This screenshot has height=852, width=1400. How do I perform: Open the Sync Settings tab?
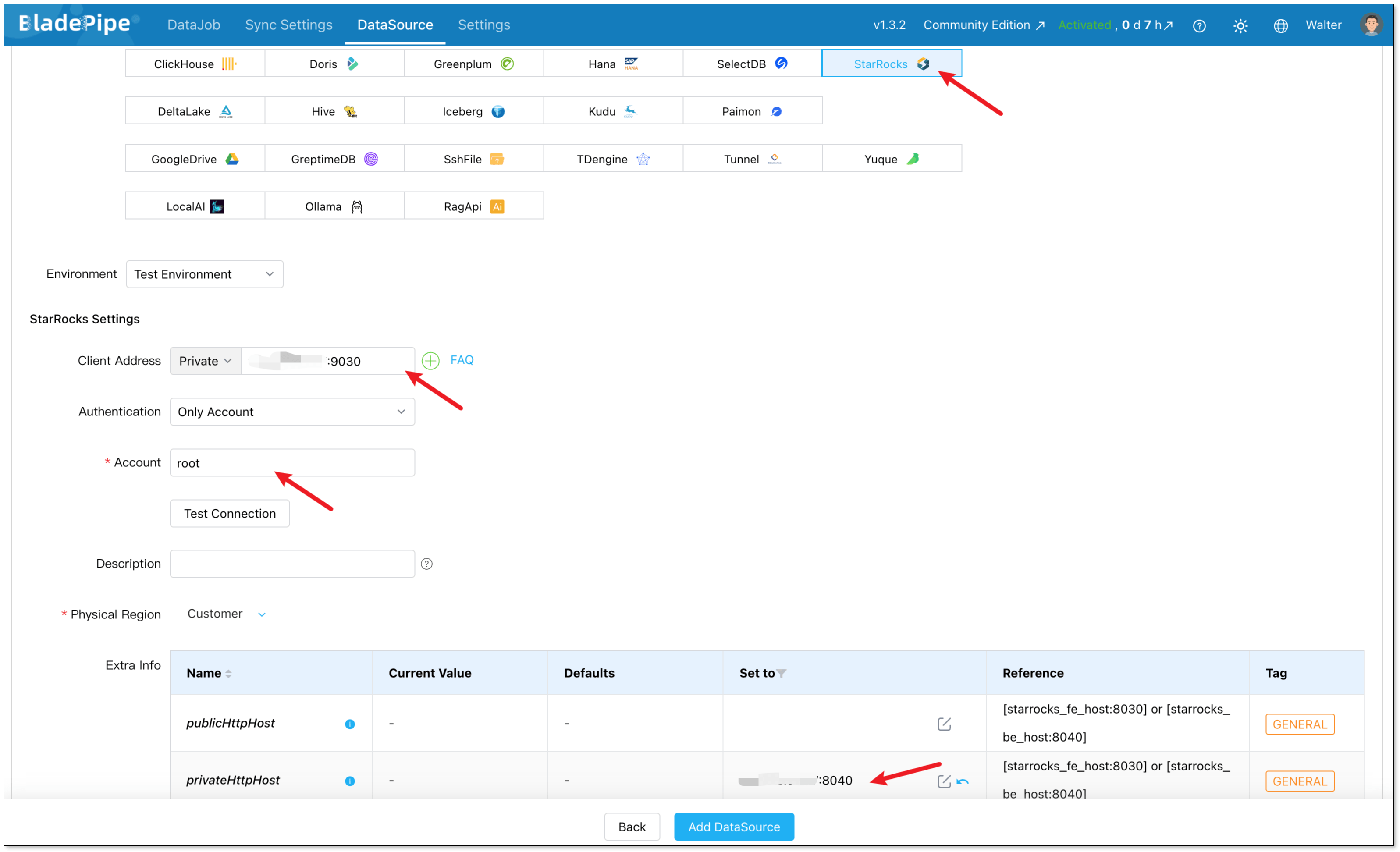(289, 25)
